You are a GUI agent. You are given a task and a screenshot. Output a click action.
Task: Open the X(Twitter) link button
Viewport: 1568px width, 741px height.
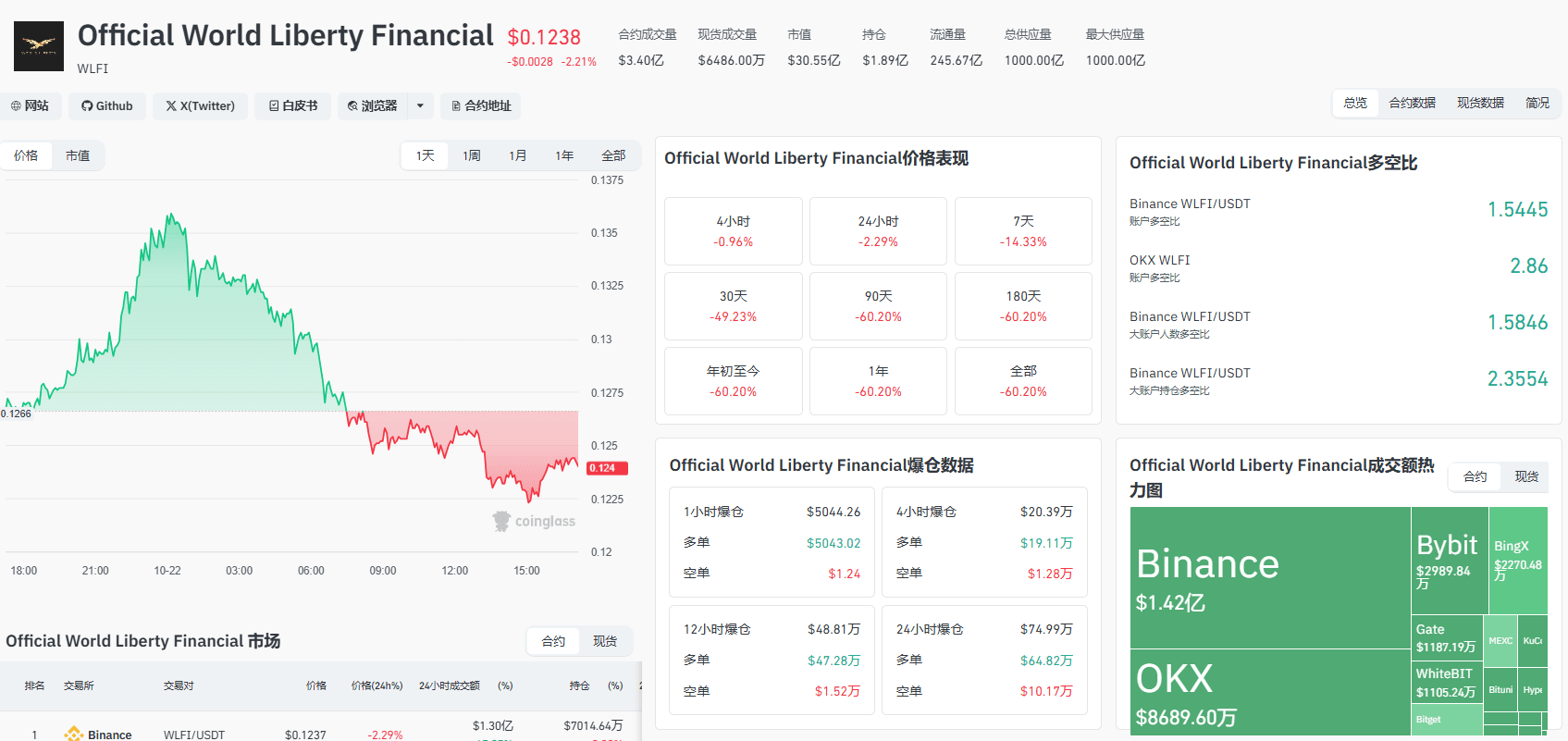(x=200, y=105)
